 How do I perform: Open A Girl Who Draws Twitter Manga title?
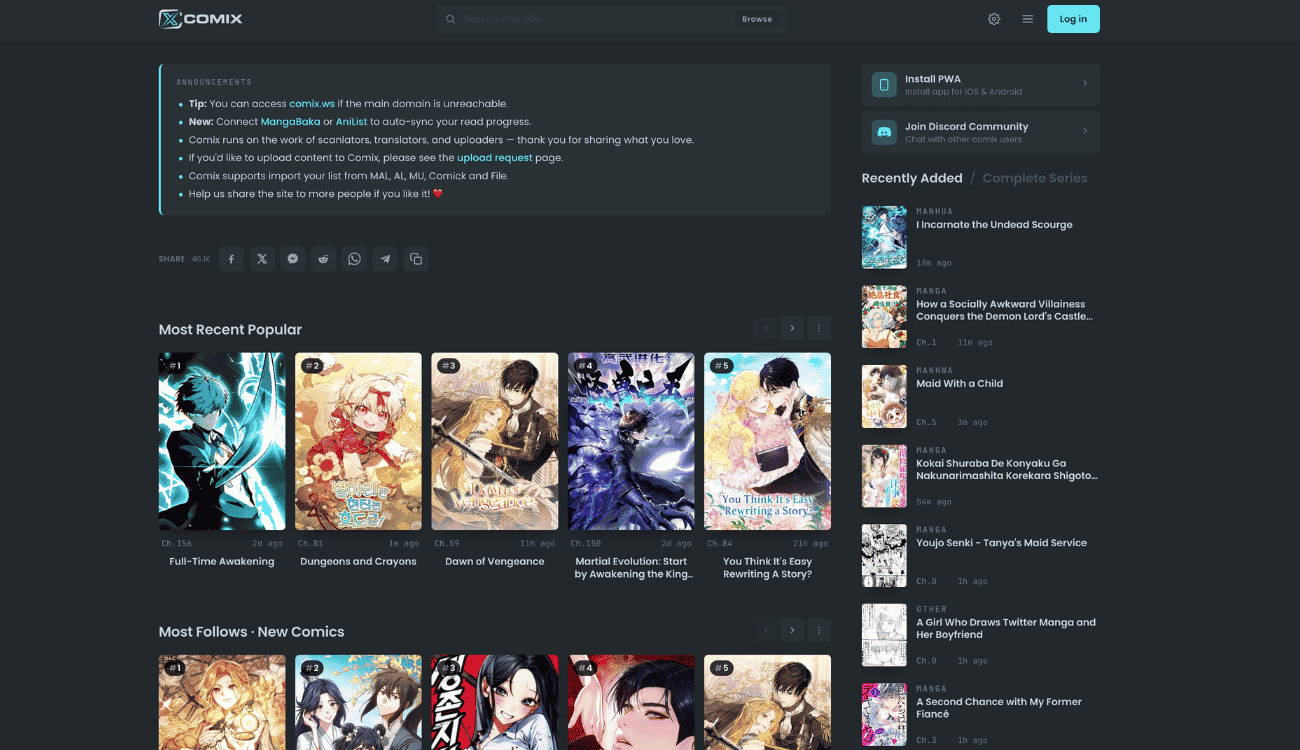tap(1006, 628)
